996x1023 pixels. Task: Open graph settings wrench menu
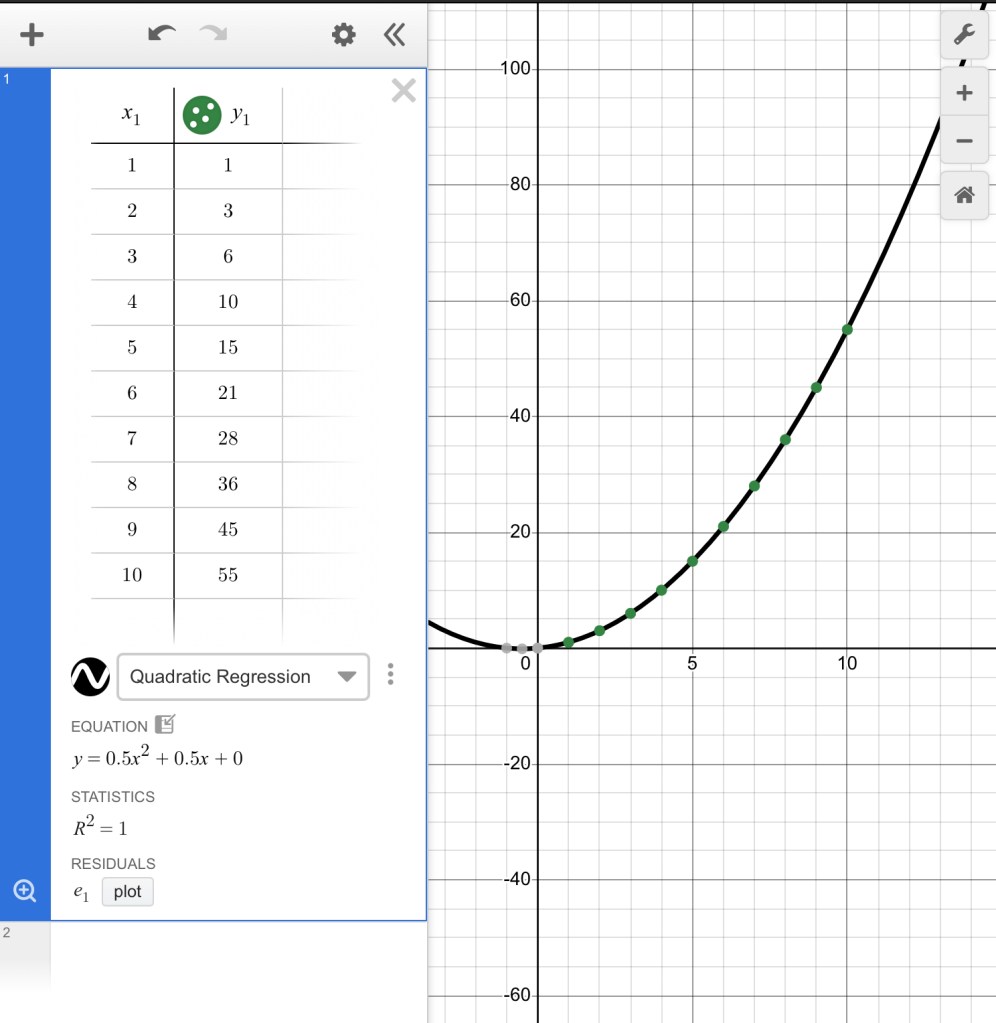(x=964, y=36)
